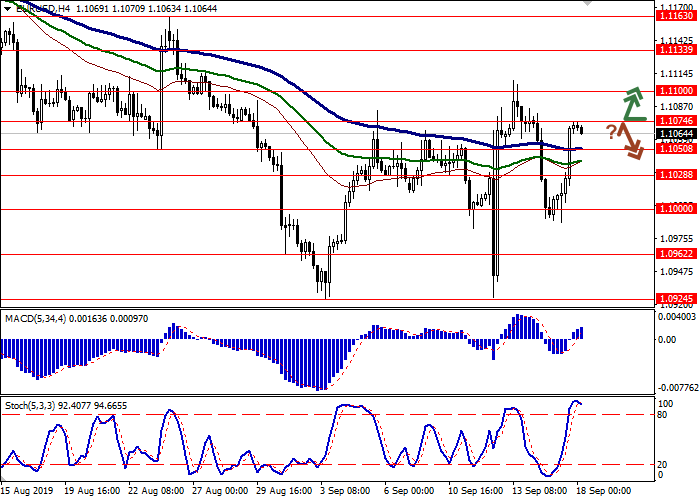Click the Stochastic 80 level label
The height and width of the screenshot is (500, 700).
661,413
